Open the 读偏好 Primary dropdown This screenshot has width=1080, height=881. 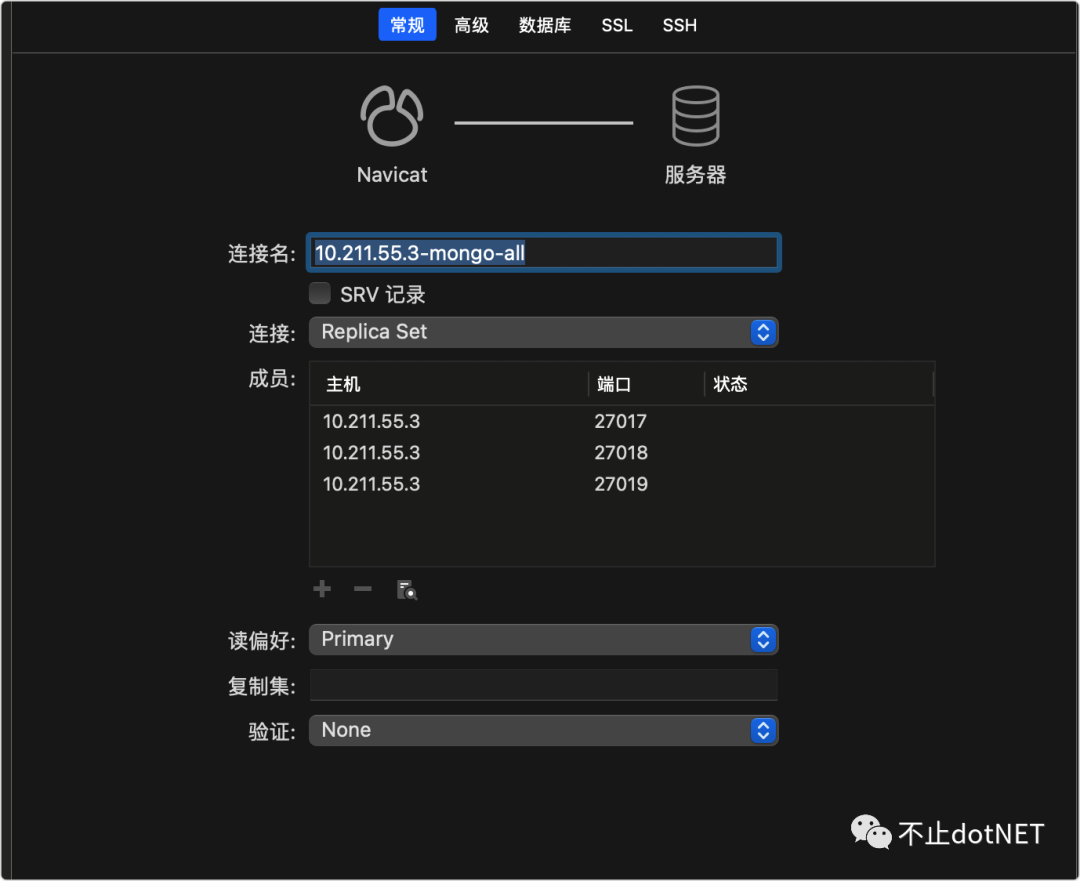pos(544,639)
